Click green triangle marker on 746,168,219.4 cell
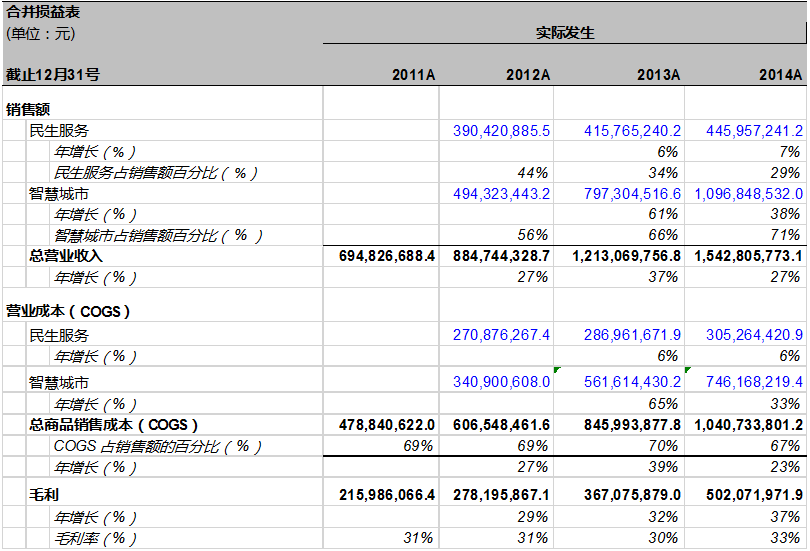 (x=688, y=370)
